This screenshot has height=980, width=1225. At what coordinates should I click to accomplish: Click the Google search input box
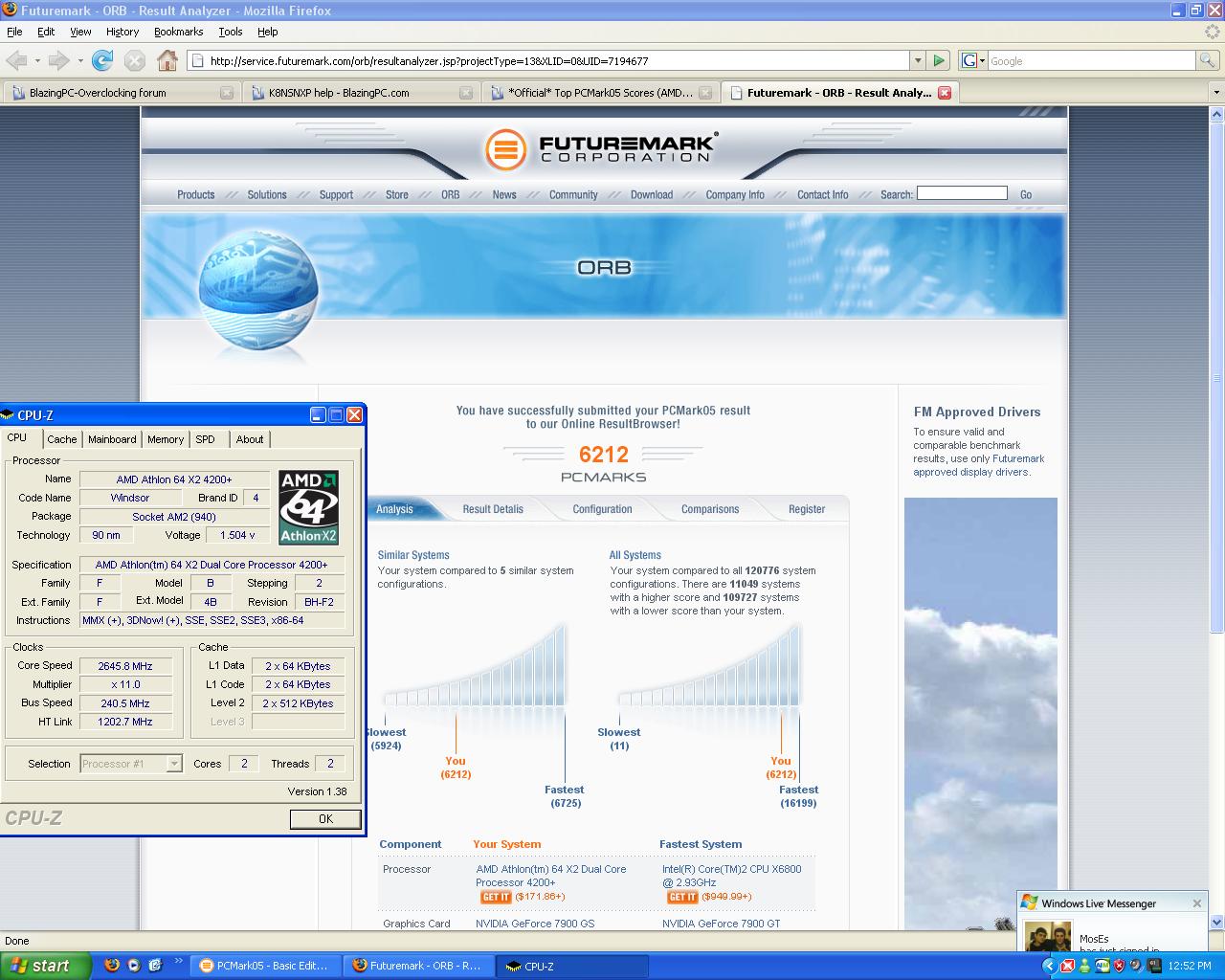click(x=1091, y=60)
